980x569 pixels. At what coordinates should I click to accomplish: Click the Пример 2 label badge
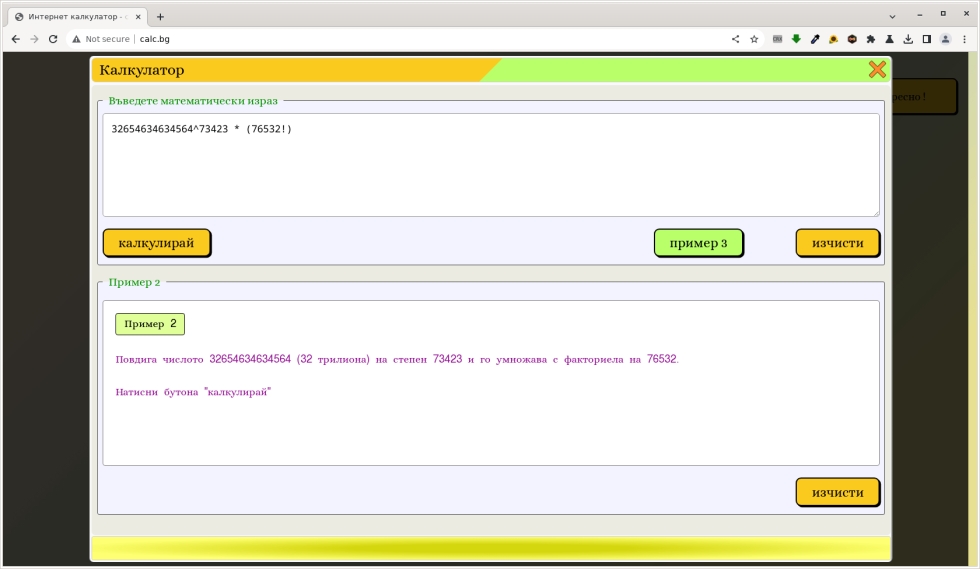point(150,324)
